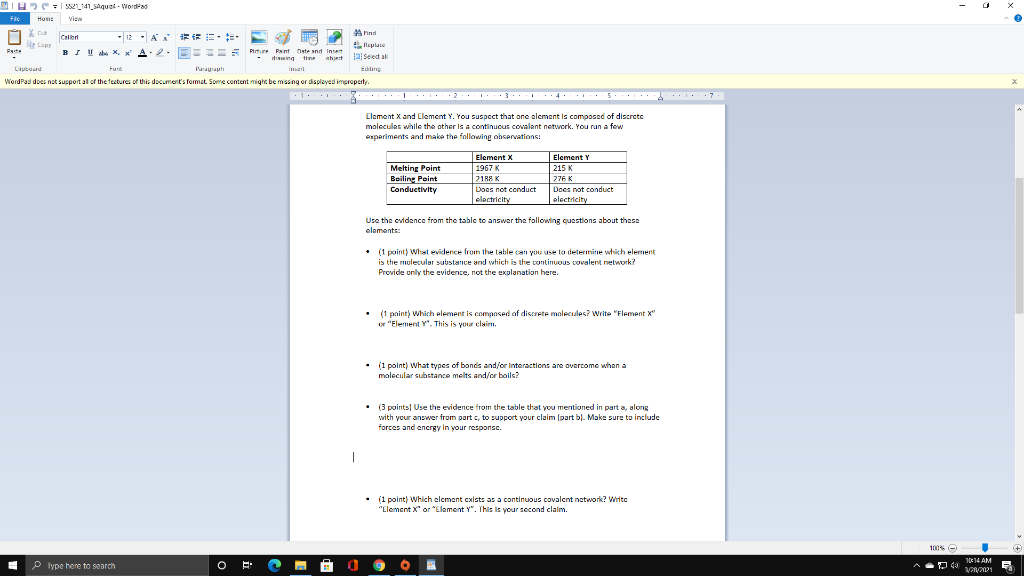Click the Picture button to insert image
Image resolution: width=1024 pixels, height=576 pixels.
(259, 42)
